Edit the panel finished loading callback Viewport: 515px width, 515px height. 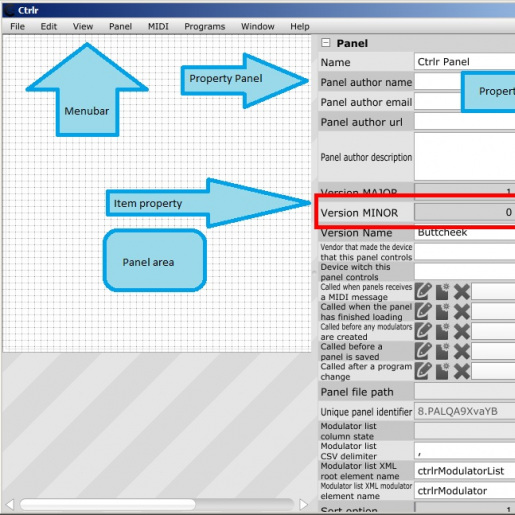pyautogui.click(x=423, y=312)
